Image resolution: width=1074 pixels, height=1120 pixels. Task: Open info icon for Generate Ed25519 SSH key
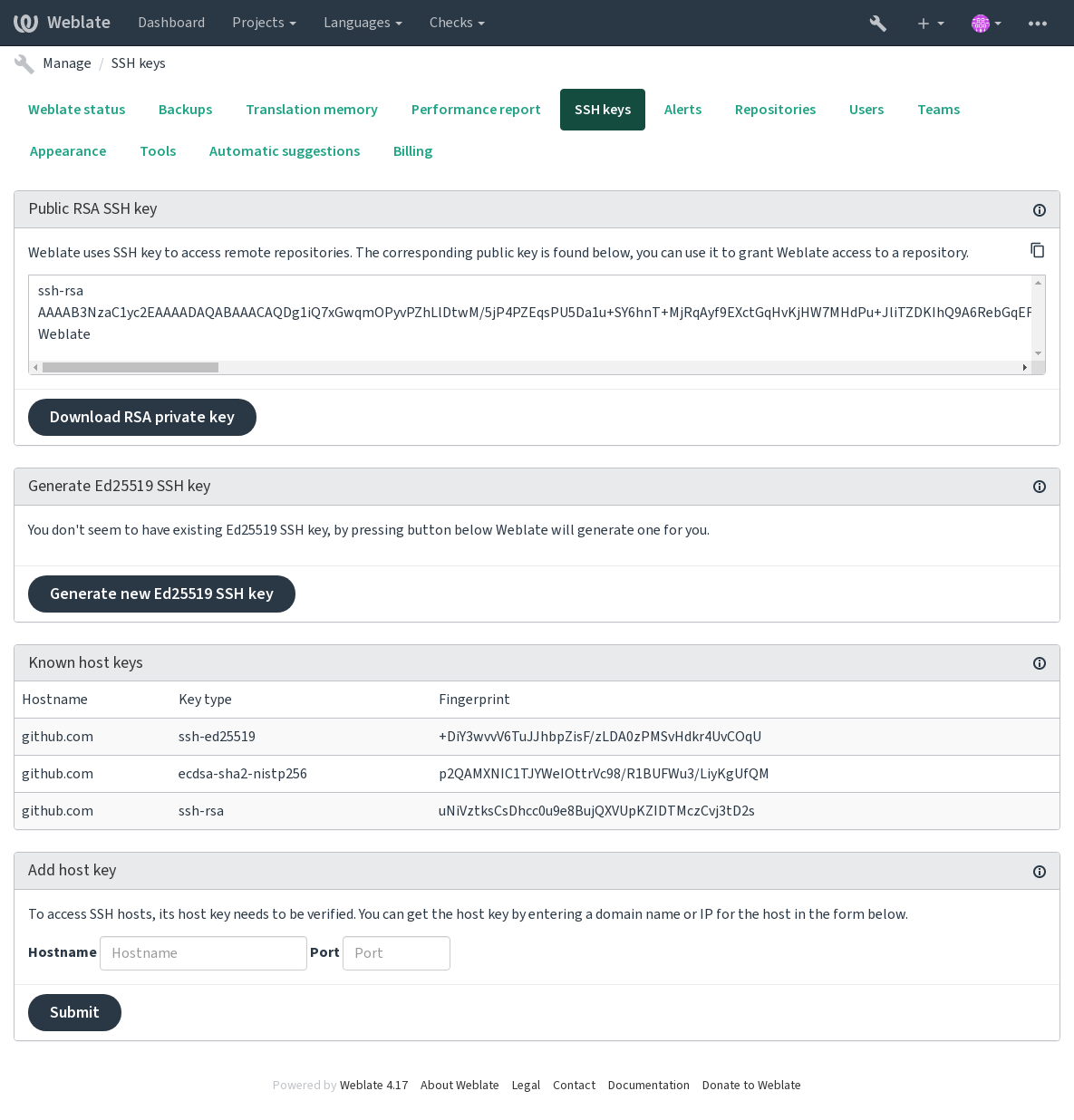(1040, 487)
